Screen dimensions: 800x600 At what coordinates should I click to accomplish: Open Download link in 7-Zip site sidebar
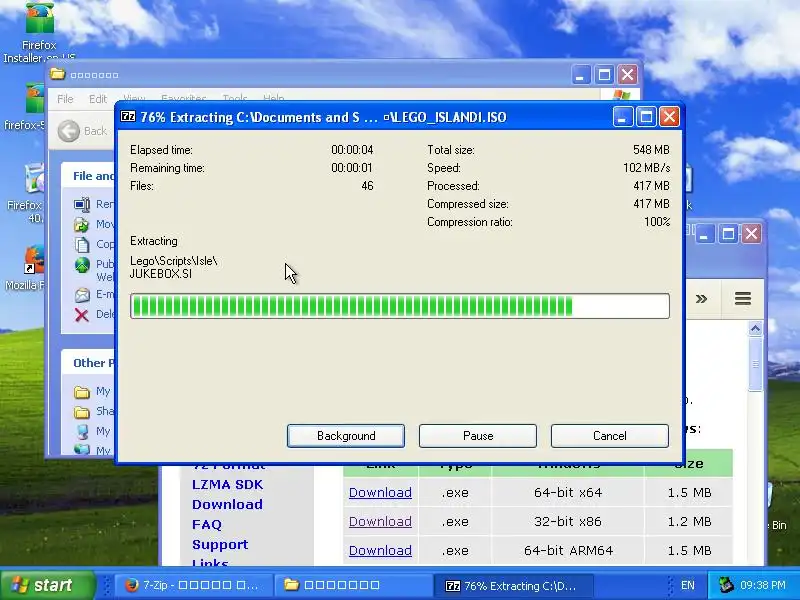[228, 505]
